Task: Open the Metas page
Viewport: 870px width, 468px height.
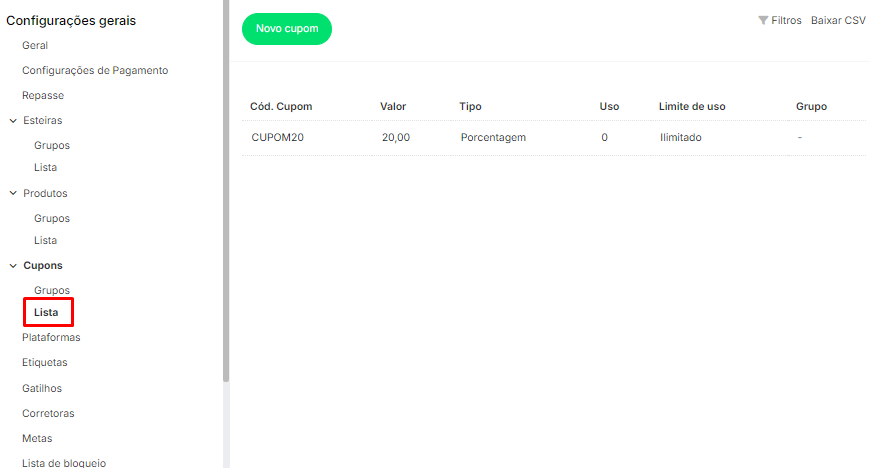Action: coord(37,438)
